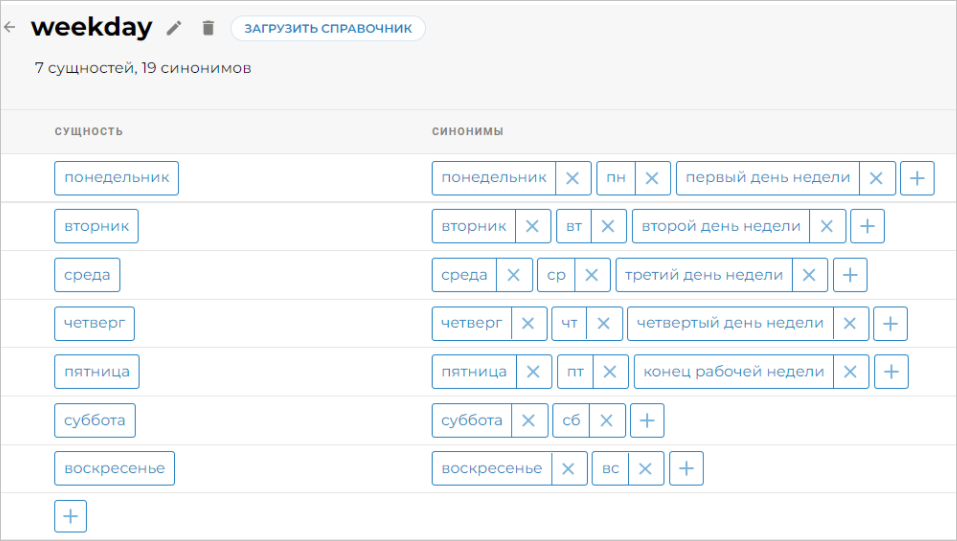Delete the "вт" synonym chip
This screenshot has width=957, height=541.
point(608,226)
